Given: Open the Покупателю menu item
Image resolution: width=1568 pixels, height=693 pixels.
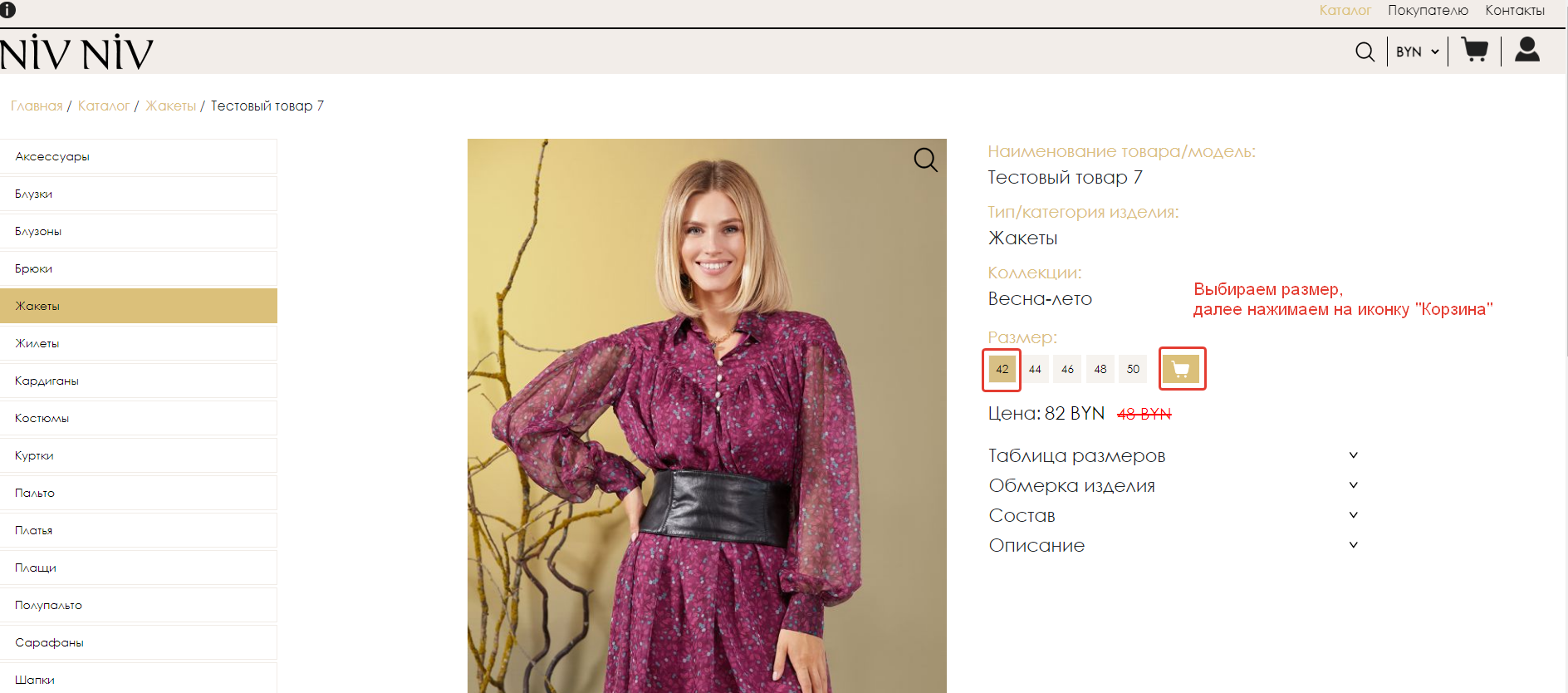Looking at the screenshot, I should pyautogui.click(x=1428, y=11).
